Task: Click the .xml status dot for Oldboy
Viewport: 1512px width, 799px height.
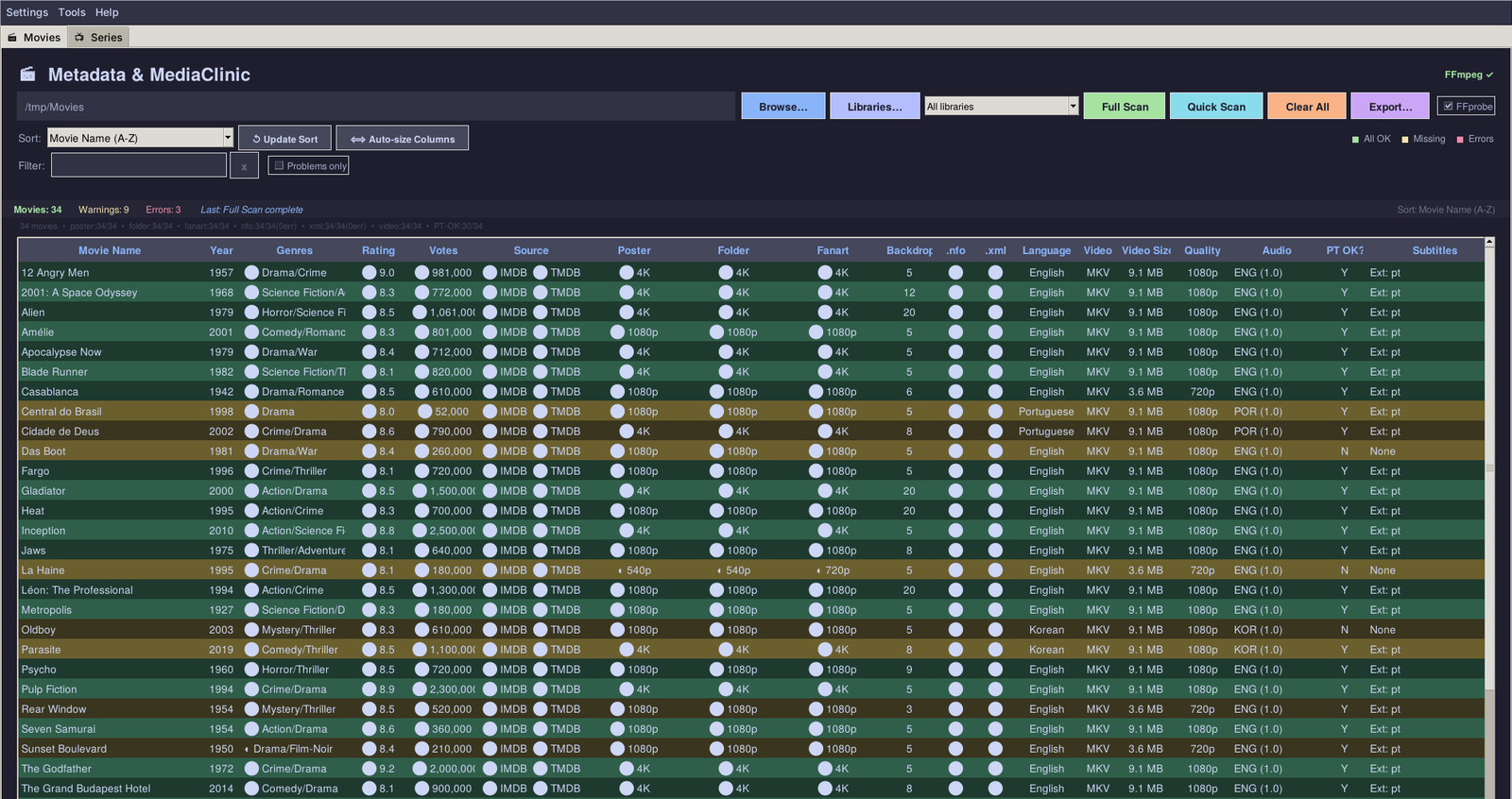Action: 995,629
